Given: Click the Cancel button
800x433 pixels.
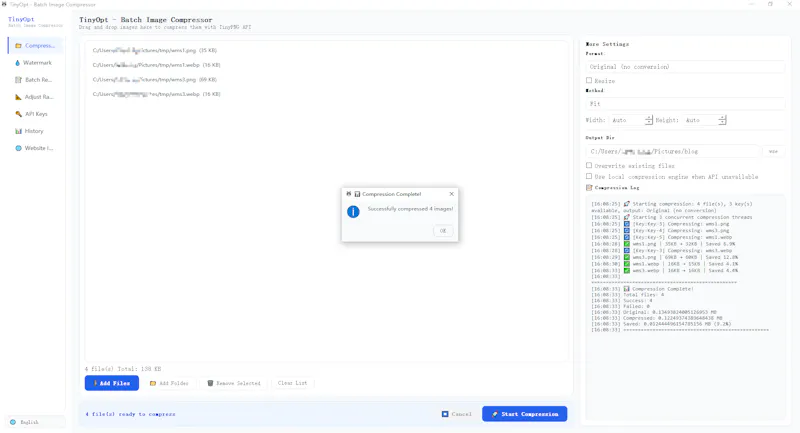Looking at the screenshot, I should pyautogui.click(x=457, y=414).
